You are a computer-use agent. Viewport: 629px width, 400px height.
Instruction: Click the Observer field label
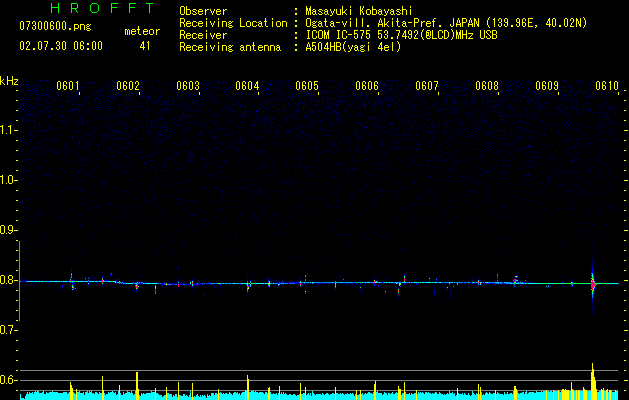[x=203, y=11]
